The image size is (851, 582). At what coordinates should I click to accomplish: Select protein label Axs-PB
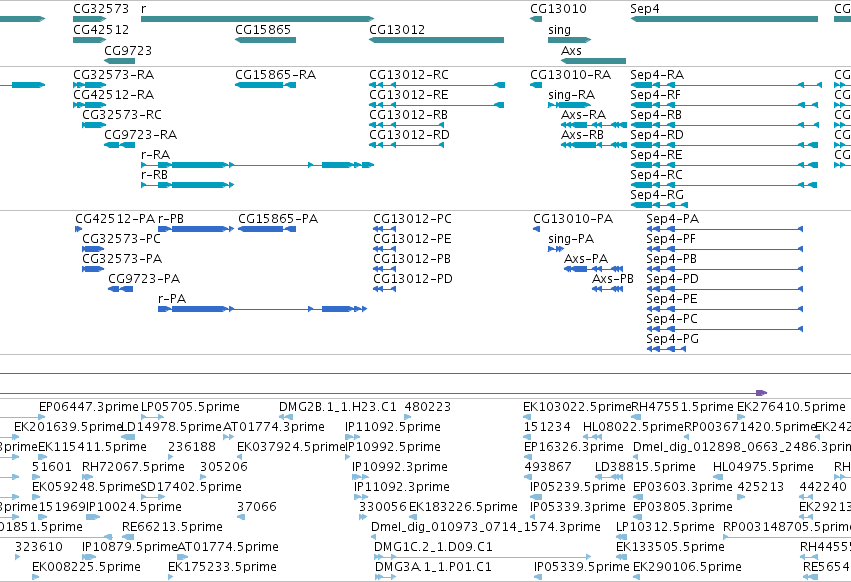tap(613, 279)
